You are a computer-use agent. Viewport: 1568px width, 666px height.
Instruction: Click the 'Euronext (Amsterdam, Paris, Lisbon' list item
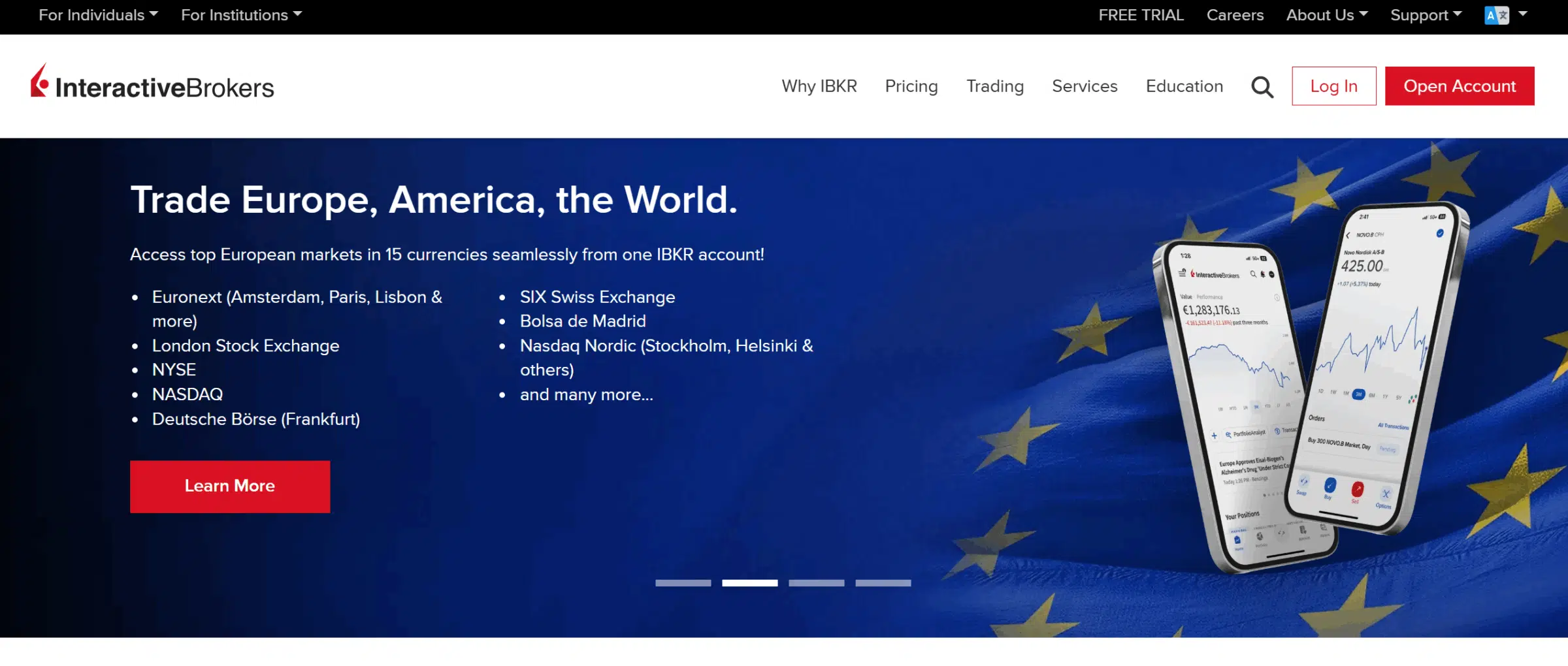(x=297, y=309)
